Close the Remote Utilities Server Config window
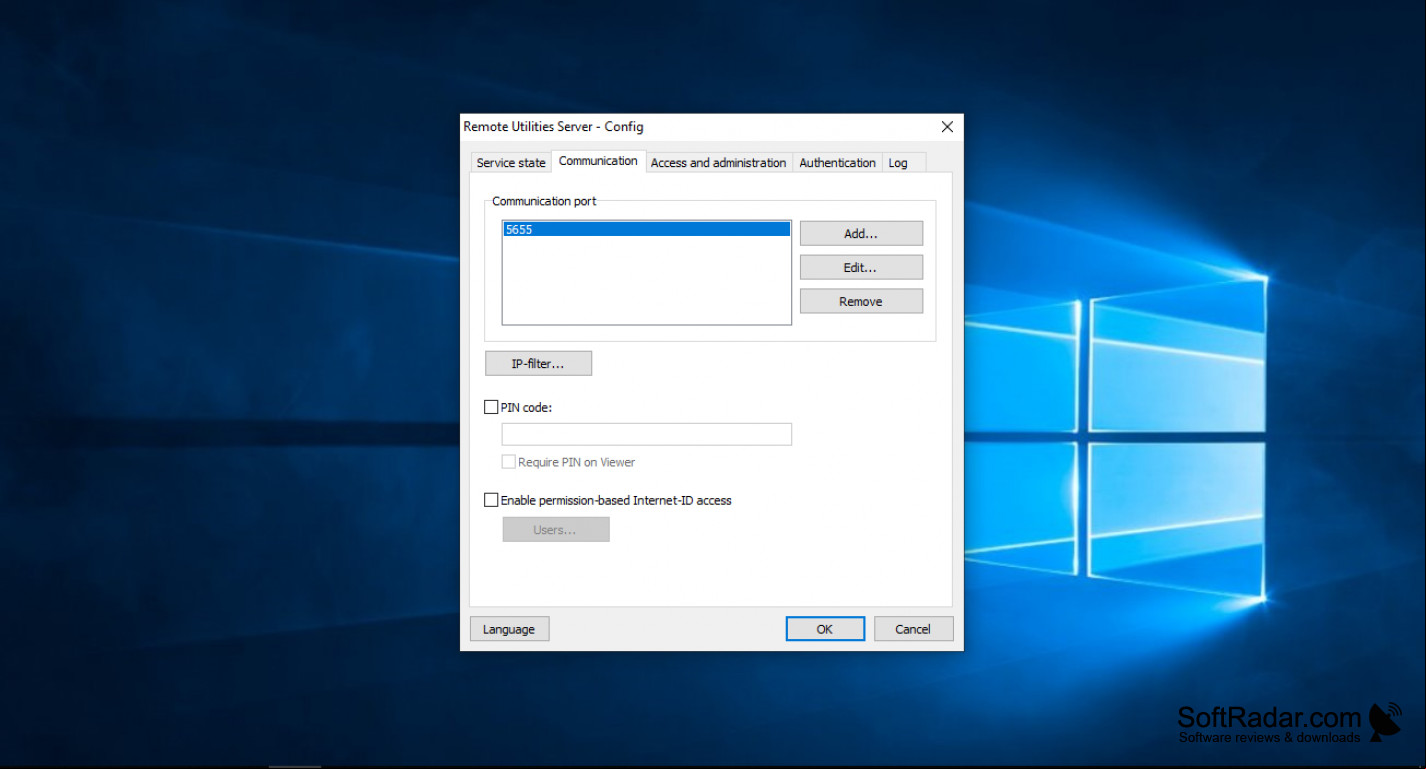 [x=947, y=127]
